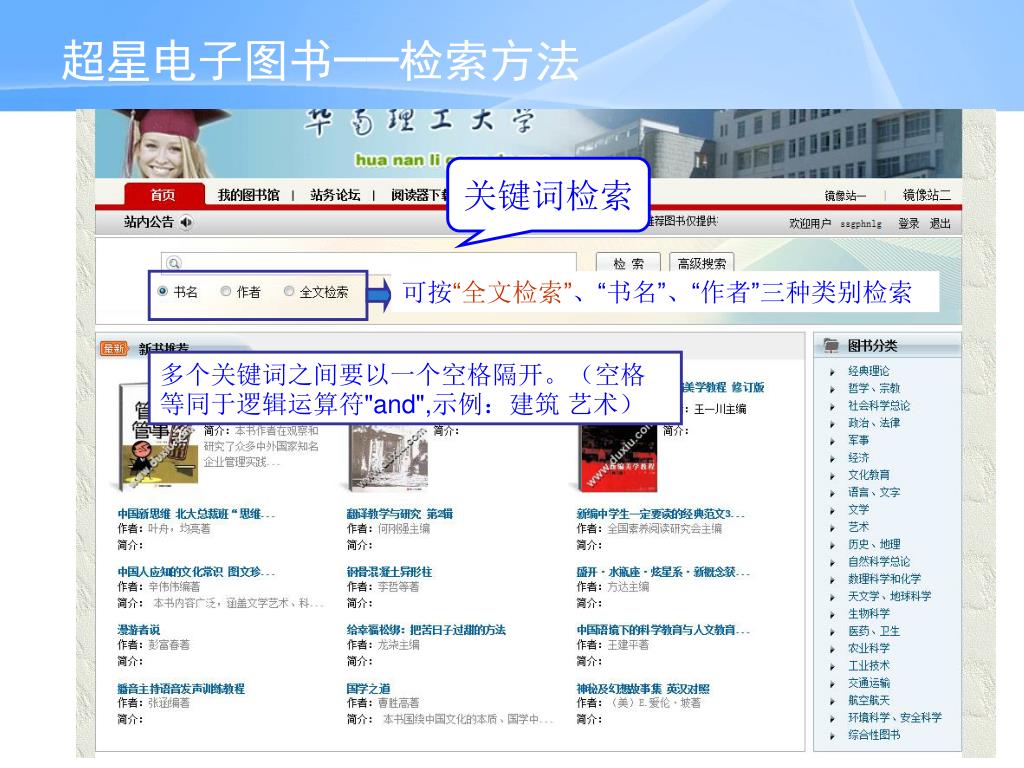Open the gray photo book cover
Image resolution: width=1024 pixels, height=768 pixels.
(x=388, y=458)
